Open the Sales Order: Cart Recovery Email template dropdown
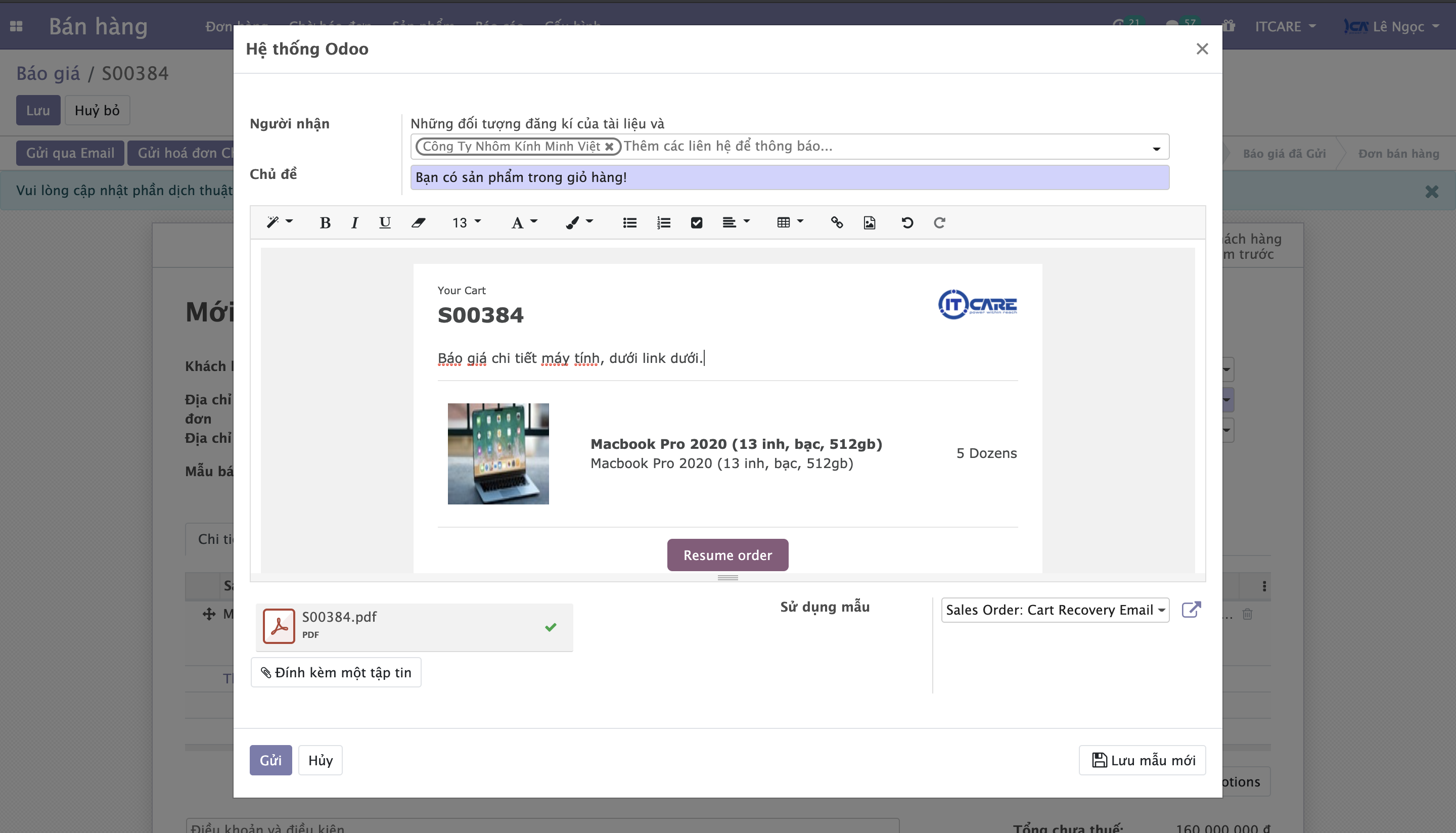 point(1055,610)
